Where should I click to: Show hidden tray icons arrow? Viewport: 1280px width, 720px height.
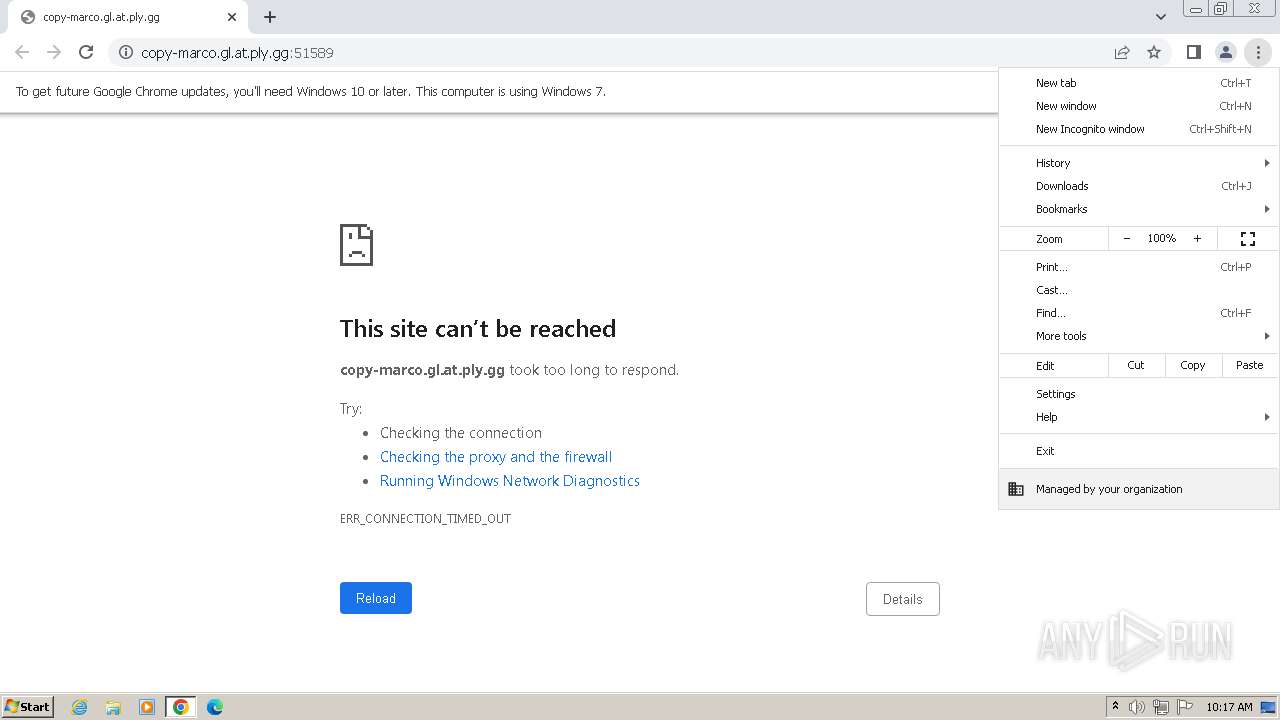pos(1115,707)
